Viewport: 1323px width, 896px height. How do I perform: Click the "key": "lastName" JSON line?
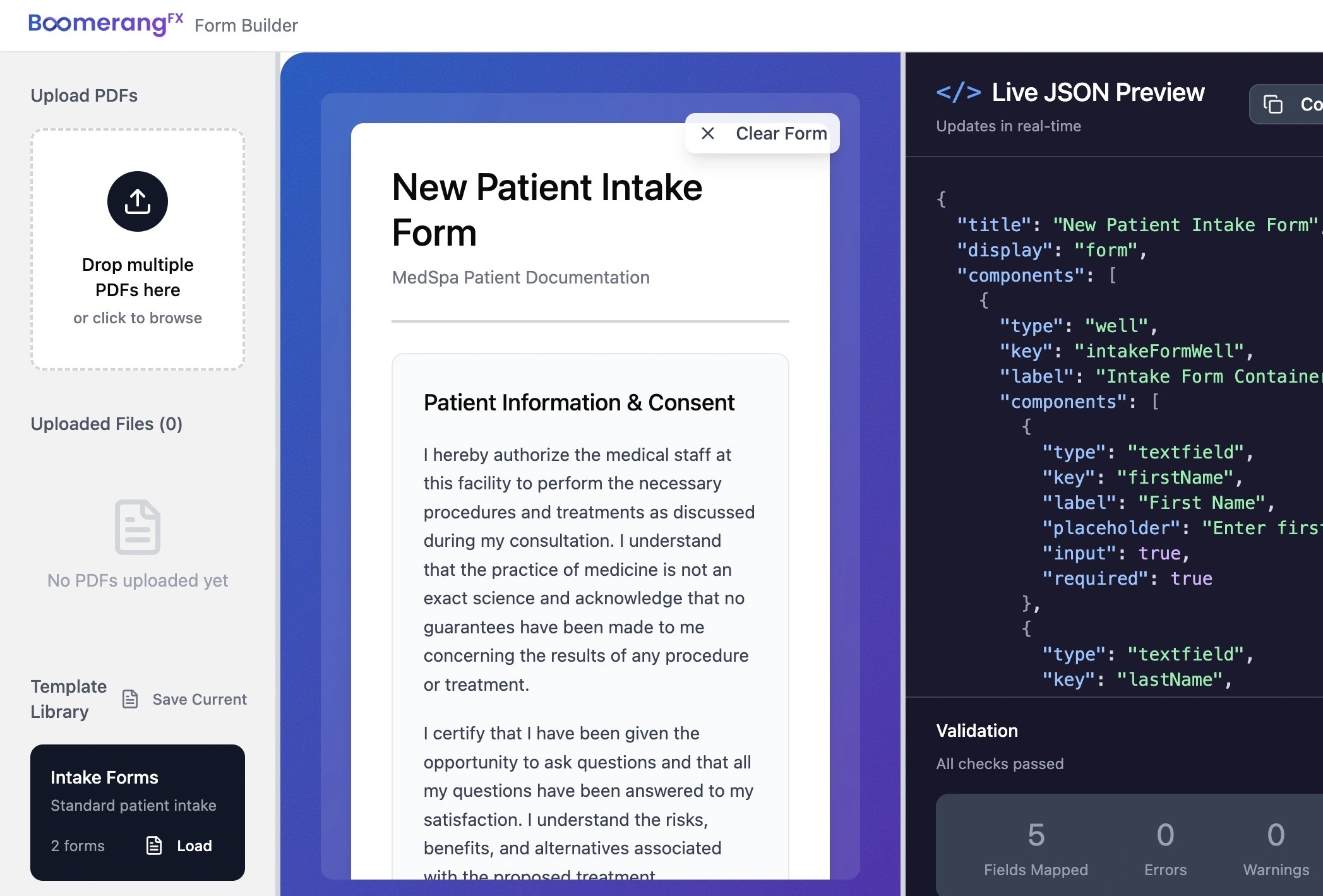click(1137, 679)
